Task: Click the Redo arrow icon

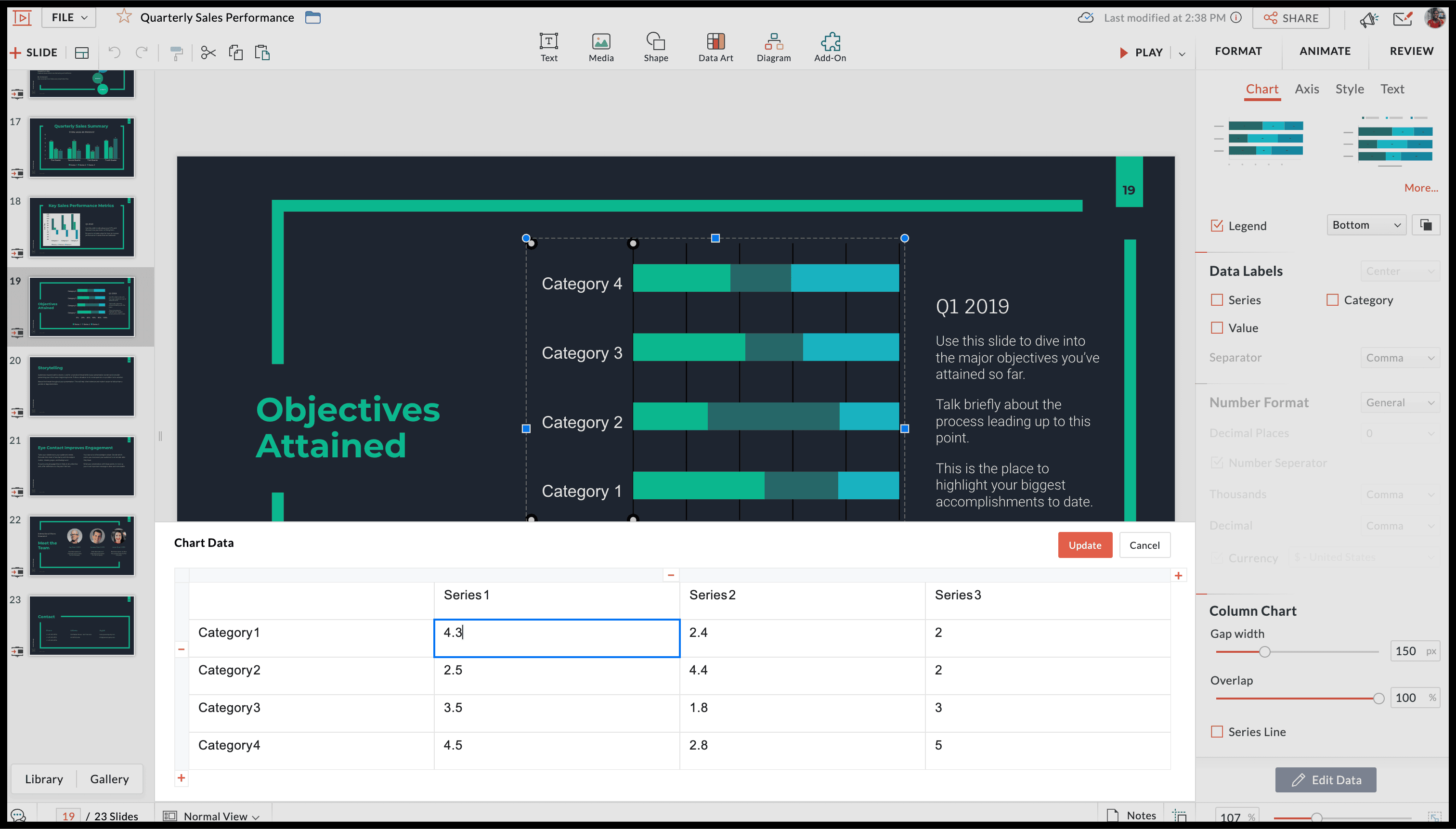Action: [141, 52]
